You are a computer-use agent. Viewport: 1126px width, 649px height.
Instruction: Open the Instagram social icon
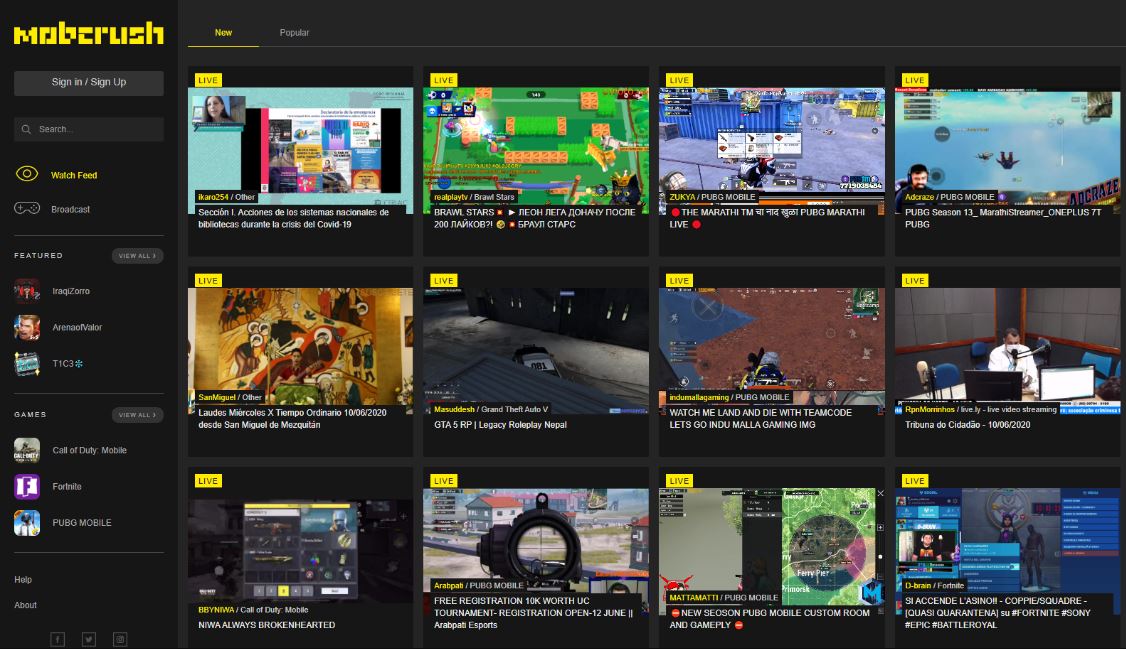(x=120, y=639)
